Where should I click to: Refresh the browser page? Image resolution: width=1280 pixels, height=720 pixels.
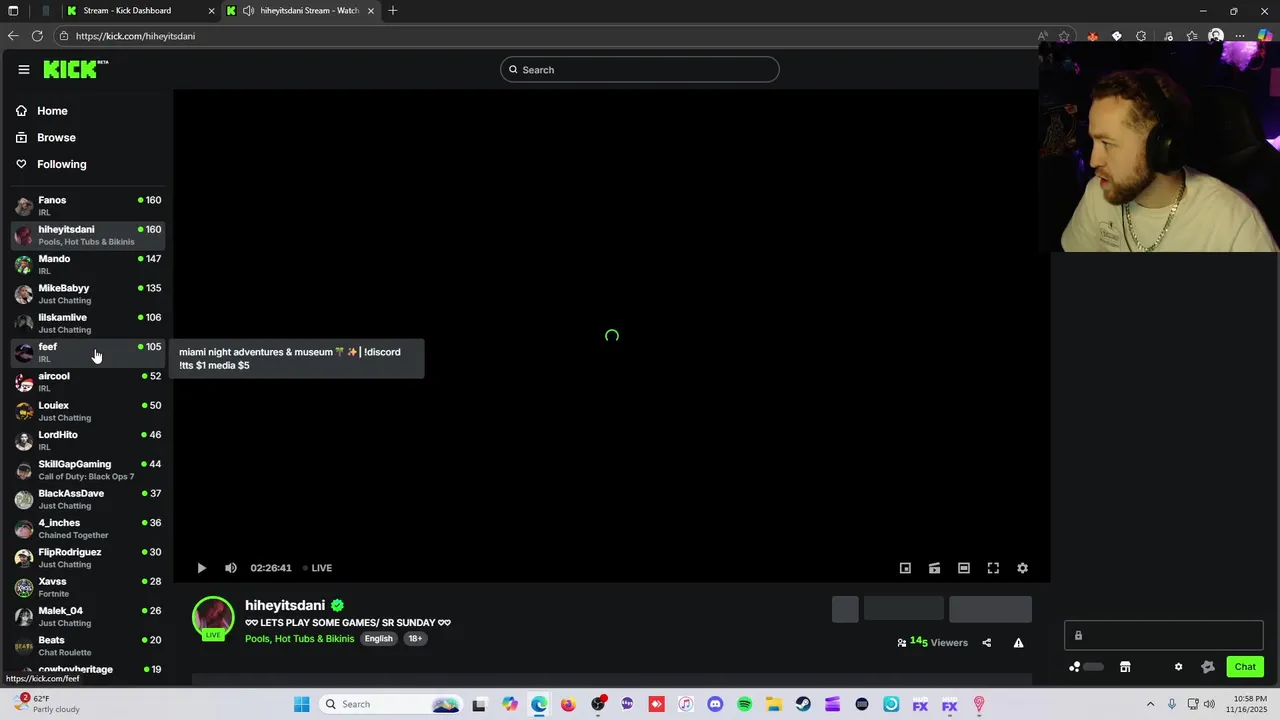click(x=37, y=36)
